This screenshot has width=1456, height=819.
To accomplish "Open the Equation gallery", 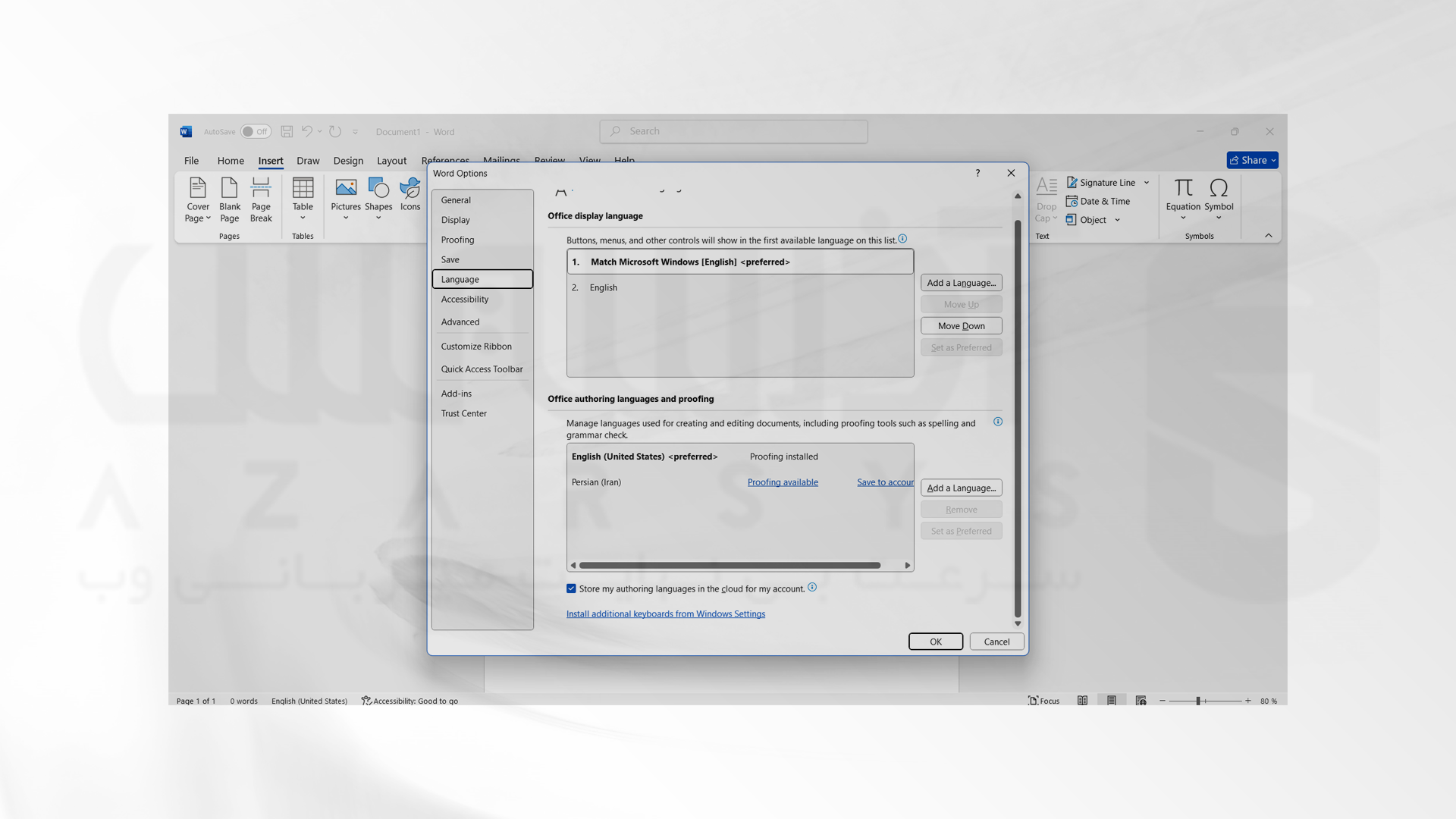I will [1183, 200].
